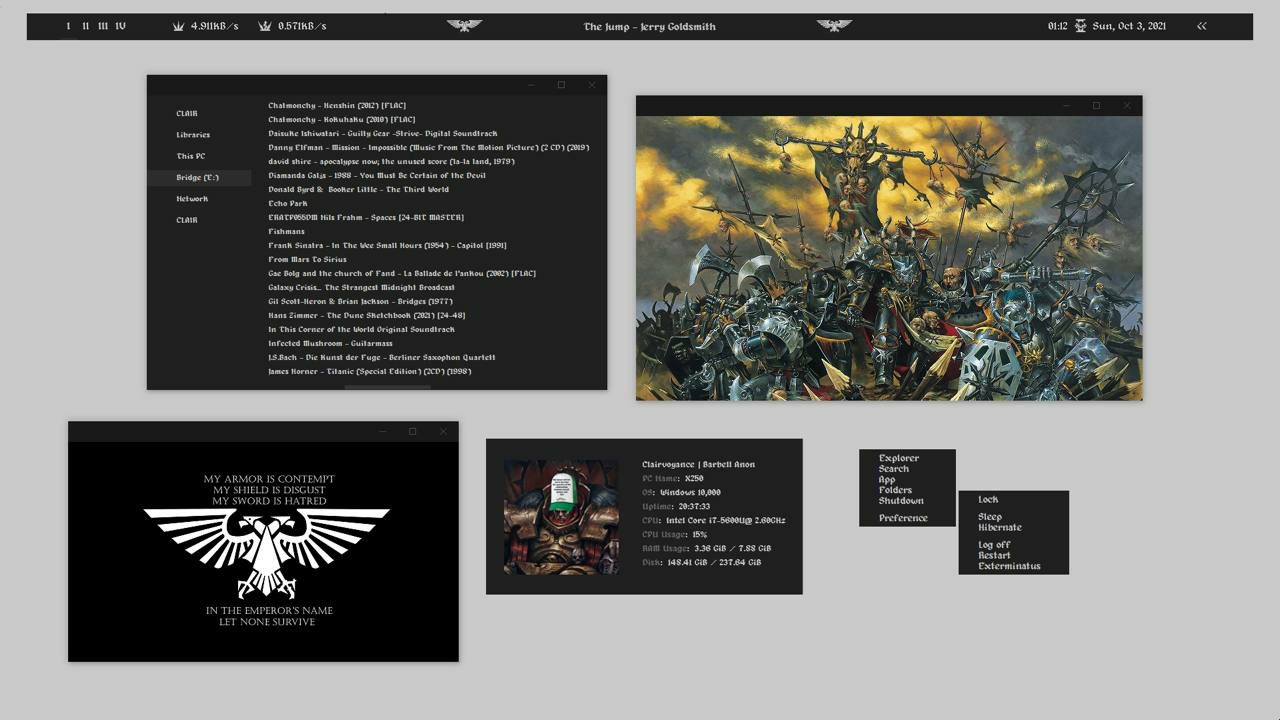Select This PC in the explorer sidebar
1280x720 pixels.
[191, 156]
